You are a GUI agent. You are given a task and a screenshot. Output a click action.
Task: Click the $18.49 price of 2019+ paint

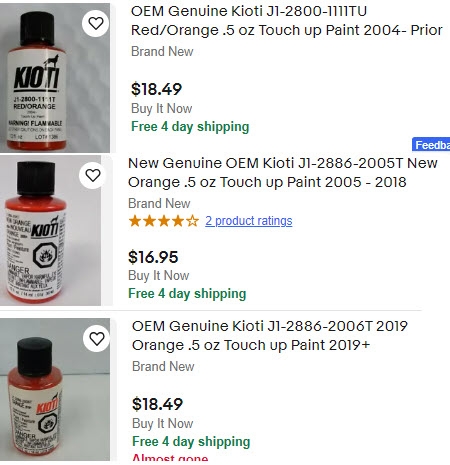click(x=157, y=404)
